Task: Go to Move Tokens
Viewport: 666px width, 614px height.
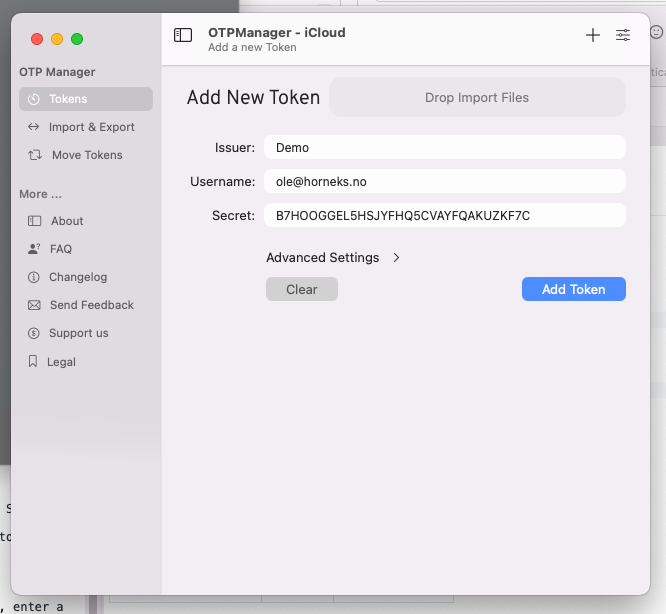Action: tap(86, 155)
